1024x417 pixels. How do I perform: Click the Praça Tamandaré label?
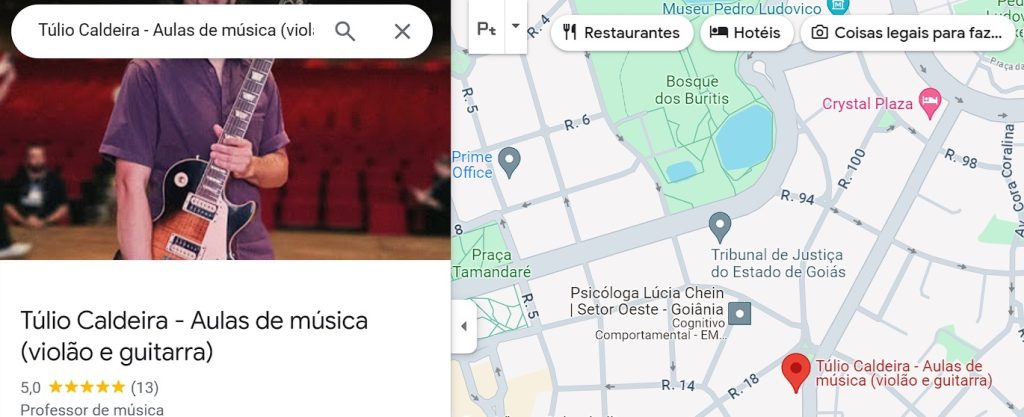pos(491,263)
